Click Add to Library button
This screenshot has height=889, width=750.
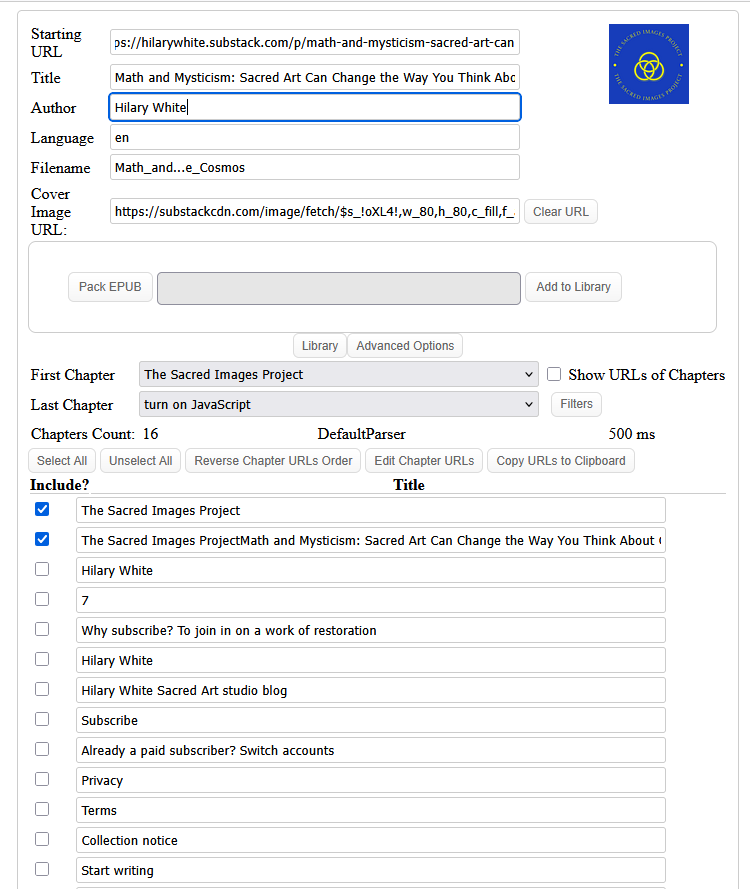click(573, 287)
